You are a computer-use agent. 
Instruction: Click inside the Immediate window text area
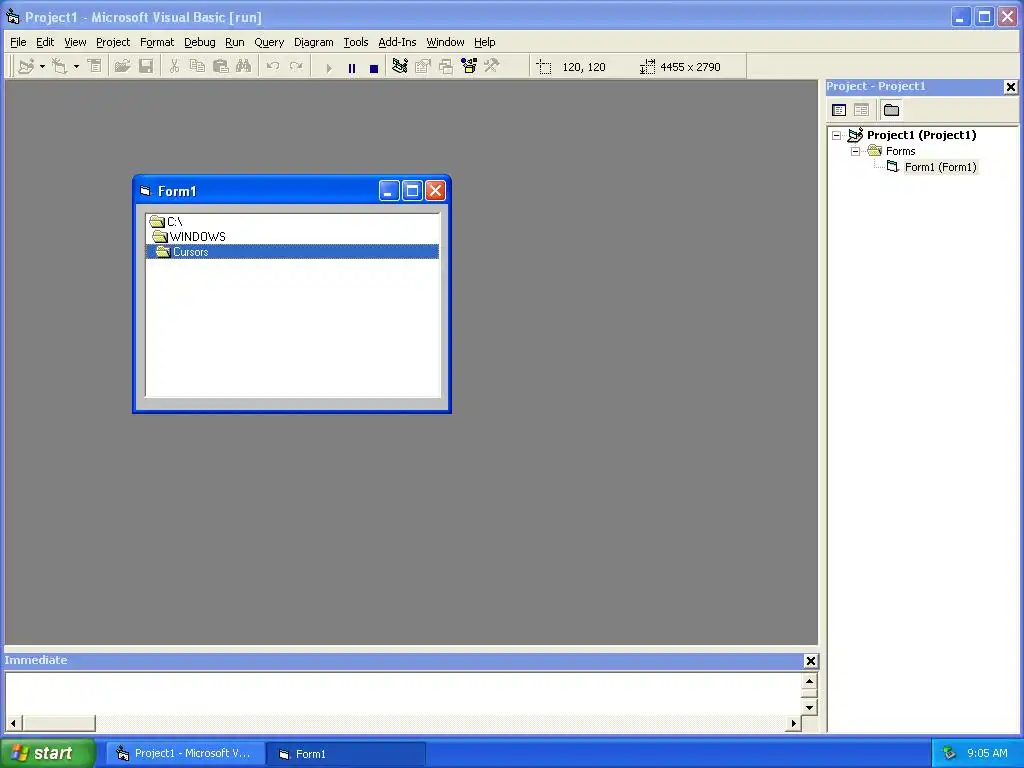(403, 694)
